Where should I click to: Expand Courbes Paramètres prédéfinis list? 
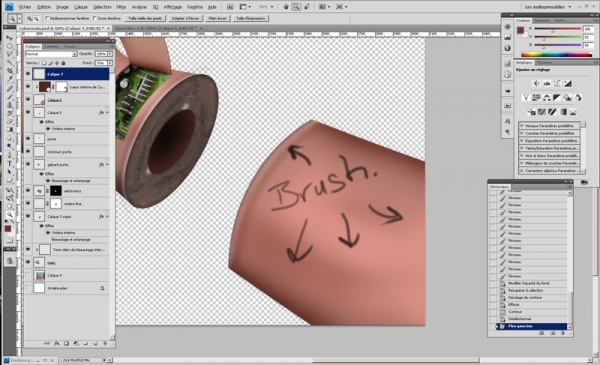point(522,133)
